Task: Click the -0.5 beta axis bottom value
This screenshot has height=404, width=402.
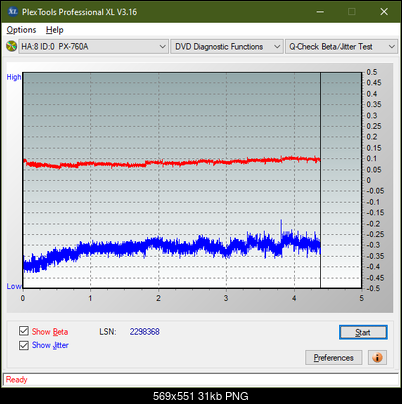Action: [373, 288]
